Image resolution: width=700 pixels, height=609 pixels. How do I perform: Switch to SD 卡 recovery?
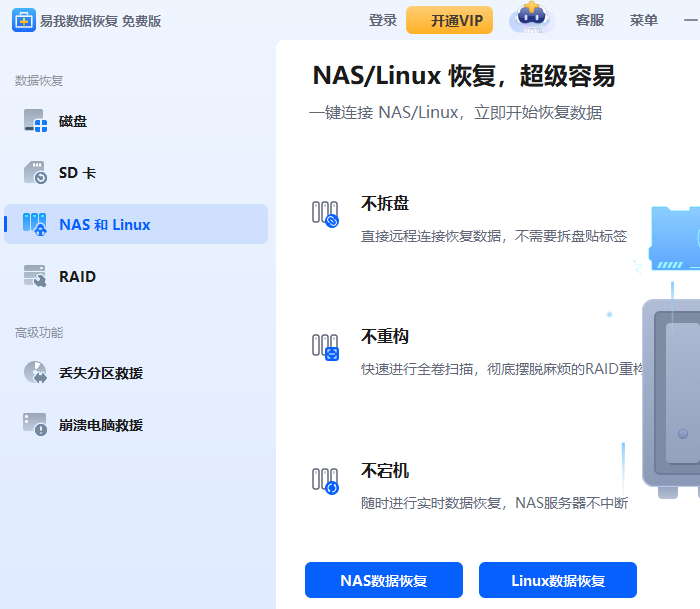[x=136, y=172]
